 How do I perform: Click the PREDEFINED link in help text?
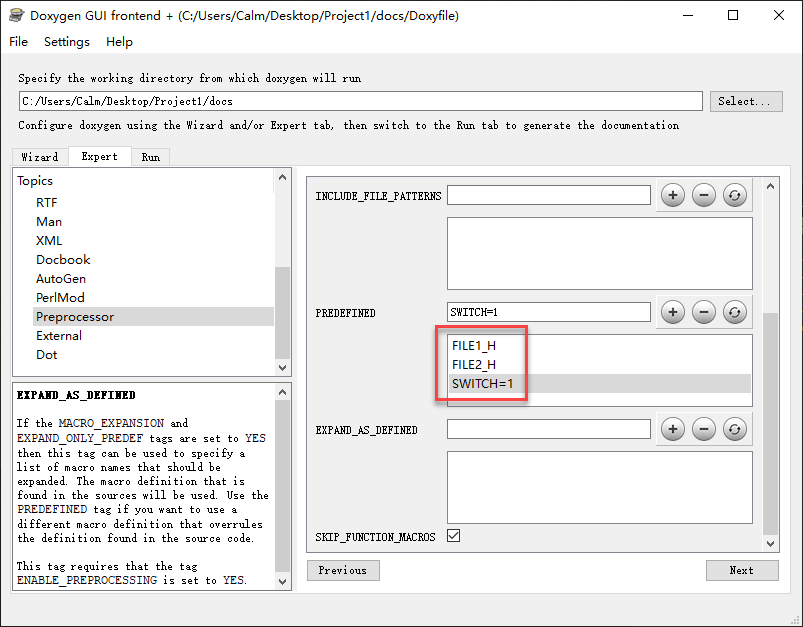[x=52, y=509]
